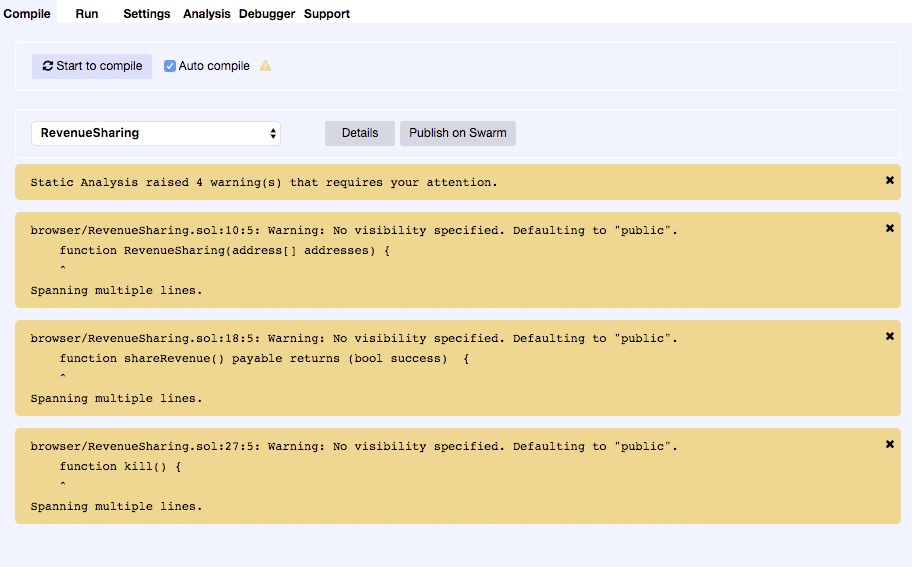Screen dimensions: 912x567
Task: Switch to the Run tab
Action: pyautogui.click(x=87, y=14)
